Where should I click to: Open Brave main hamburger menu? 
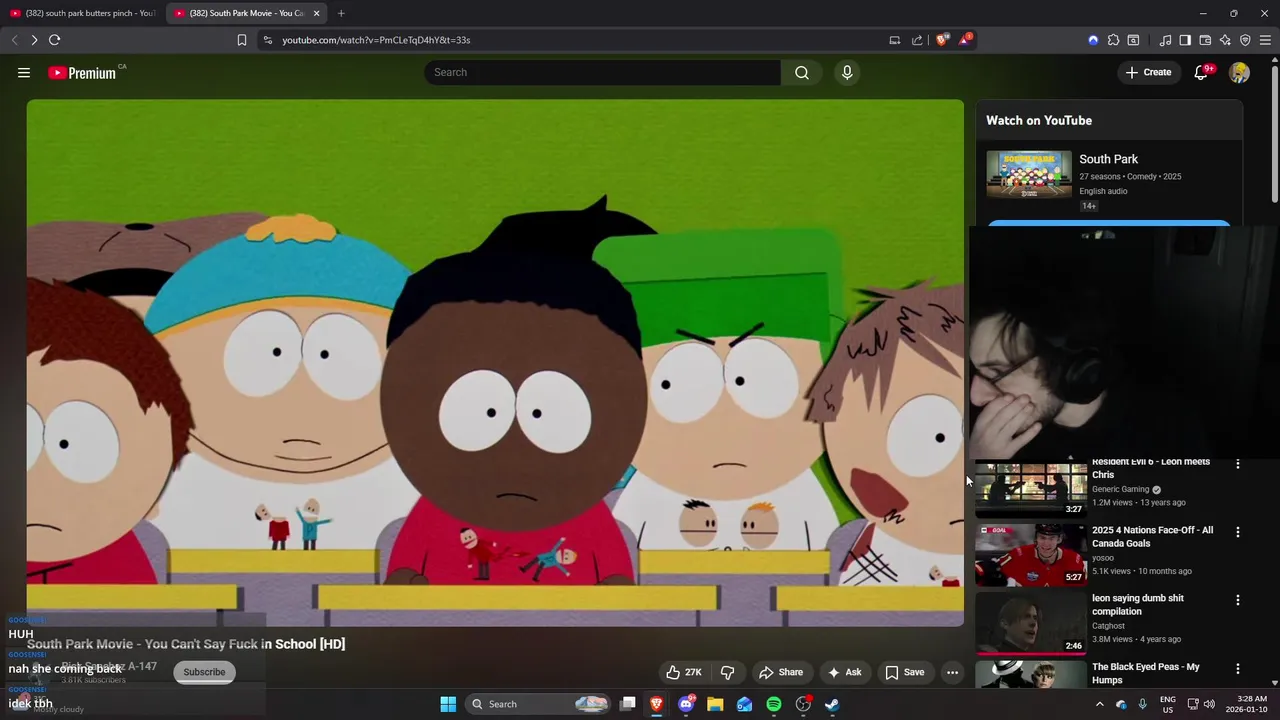click(x=1265, y=40)
